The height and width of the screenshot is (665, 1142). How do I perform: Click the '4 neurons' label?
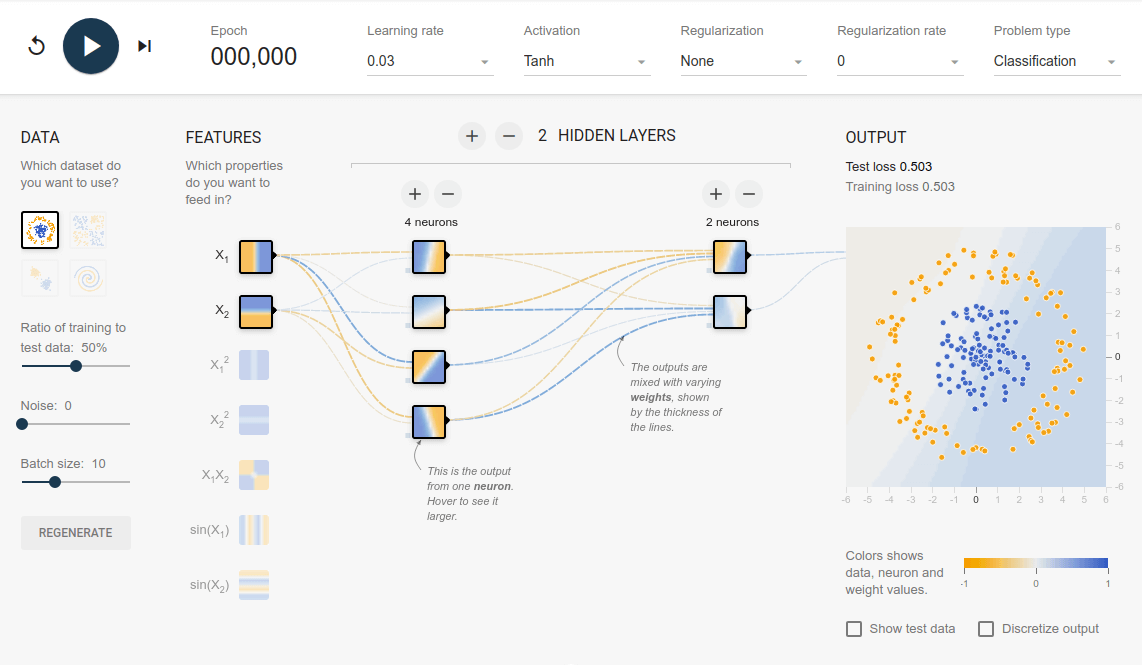[x=431, y=222]
